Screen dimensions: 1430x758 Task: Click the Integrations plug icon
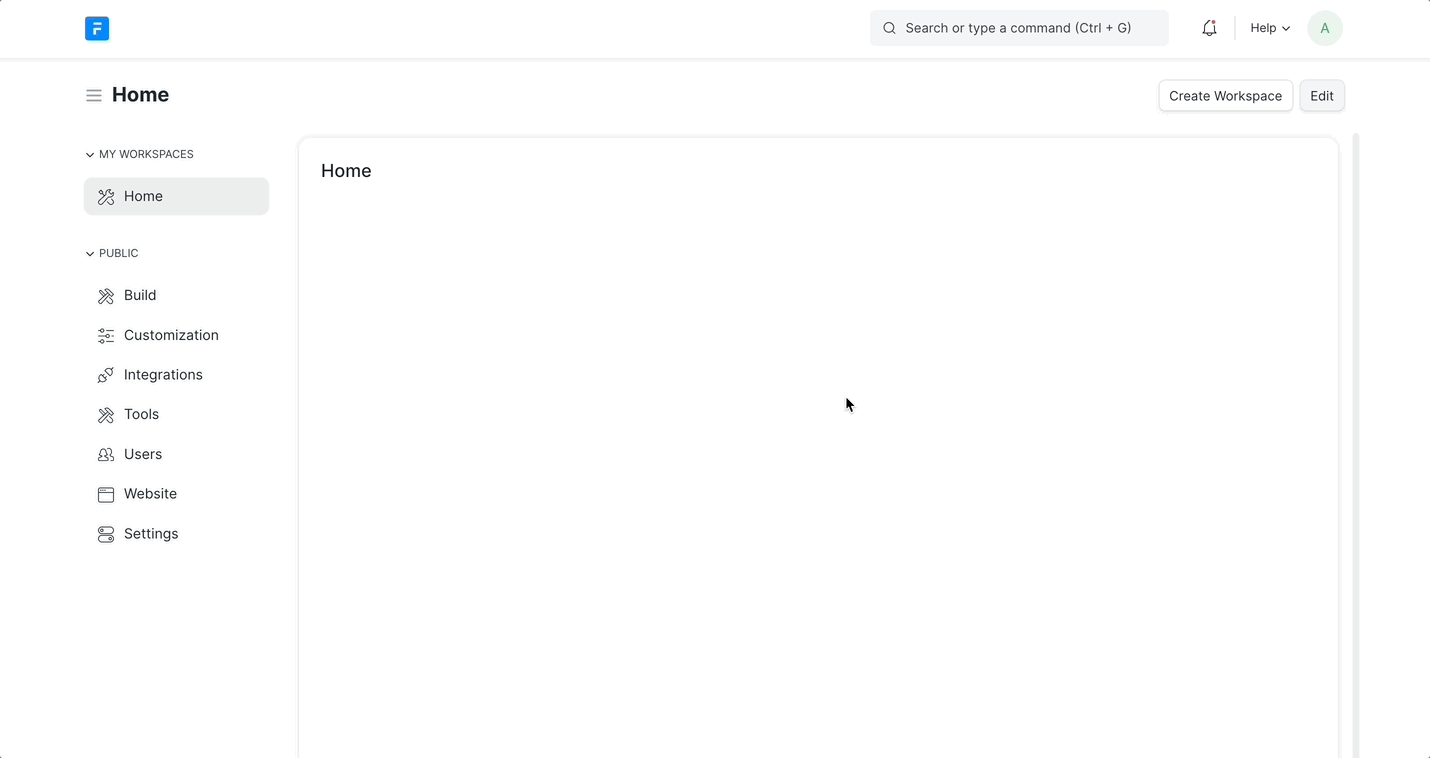tap(106, 375)
